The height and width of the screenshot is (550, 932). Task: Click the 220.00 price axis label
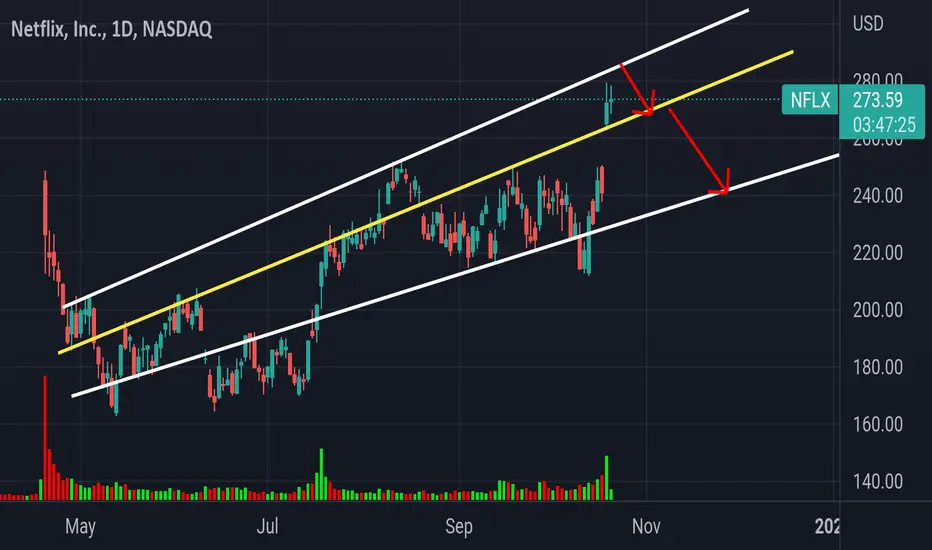tap(878, 253)
